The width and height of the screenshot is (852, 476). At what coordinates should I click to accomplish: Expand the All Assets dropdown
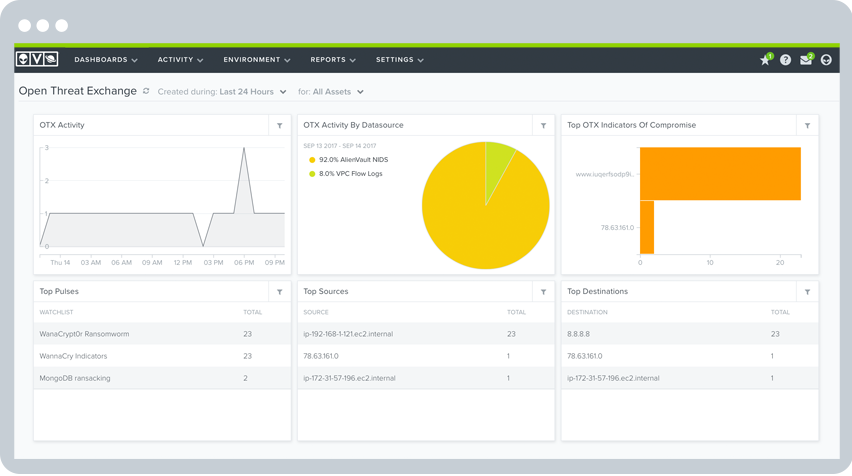tap(338, 92)
